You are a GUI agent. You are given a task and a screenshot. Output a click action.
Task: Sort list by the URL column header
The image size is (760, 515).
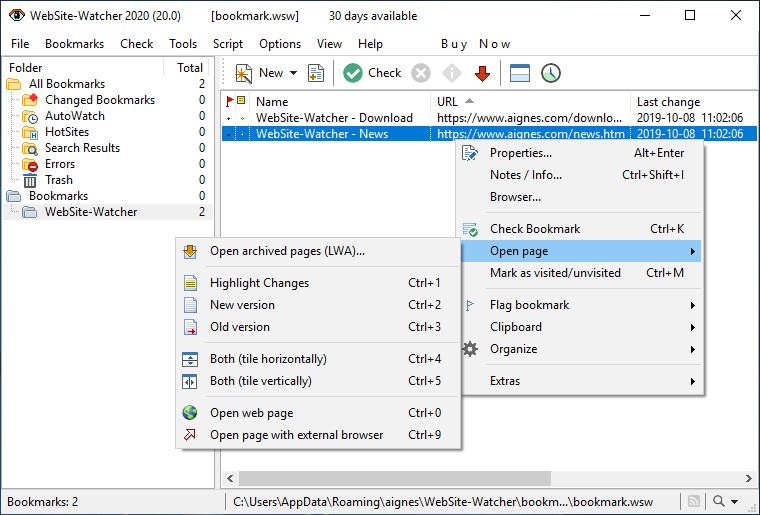pos(447,101)
